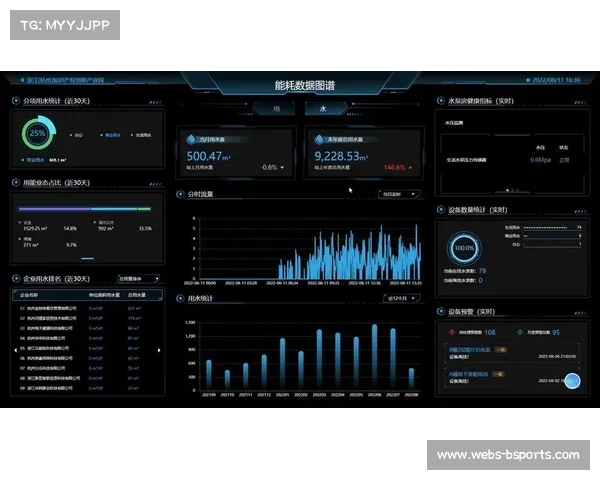Click the red alarm icon beside count 108
Image resolution: width=600 pixels, height=480 pixels.
coord(451,332)
